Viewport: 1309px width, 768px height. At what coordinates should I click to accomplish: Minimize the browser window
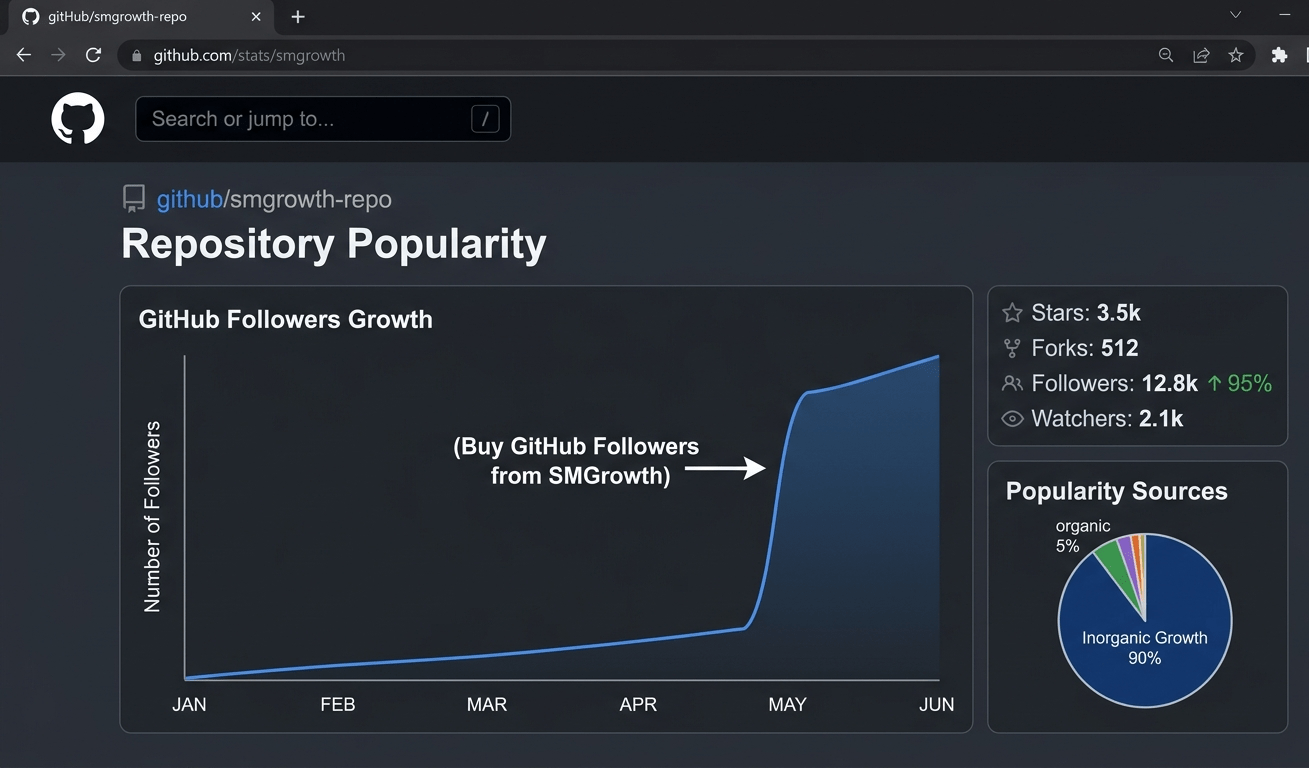tap(1285, 15)
